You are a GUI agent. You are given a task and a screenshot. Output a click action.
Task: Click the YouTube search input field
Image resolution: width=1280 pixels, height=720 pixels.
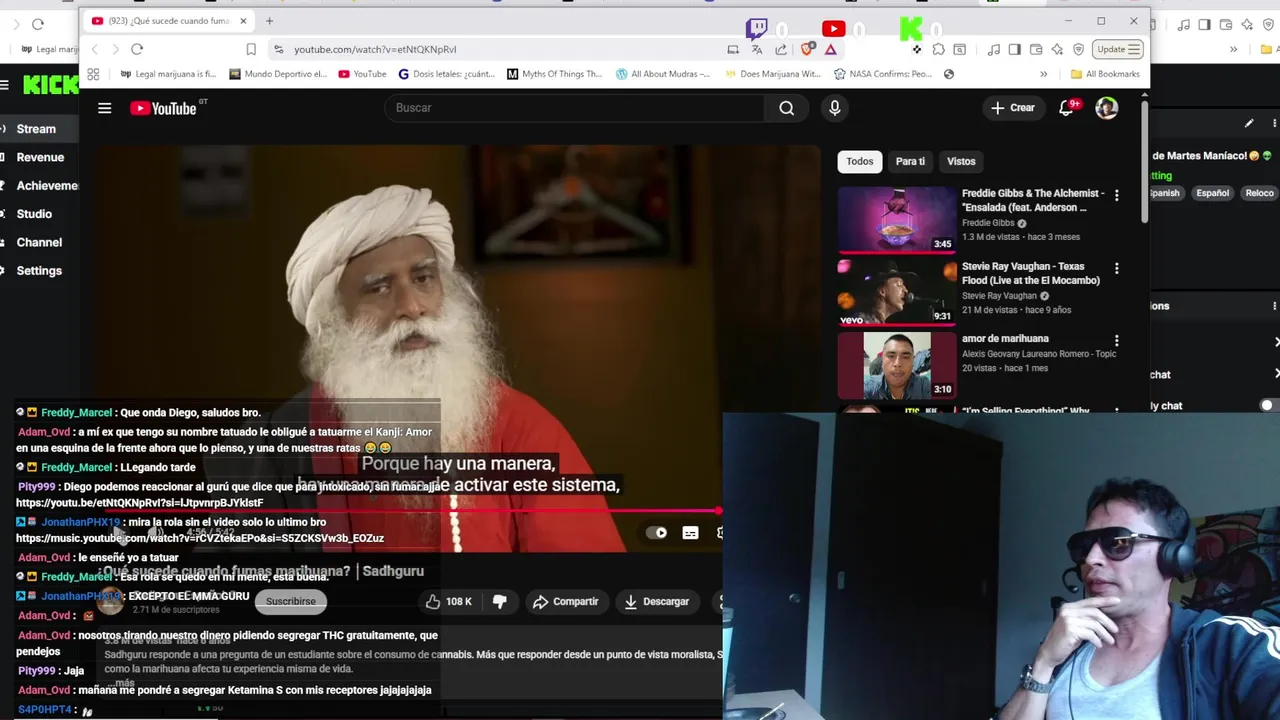click(x=575, y=108)
